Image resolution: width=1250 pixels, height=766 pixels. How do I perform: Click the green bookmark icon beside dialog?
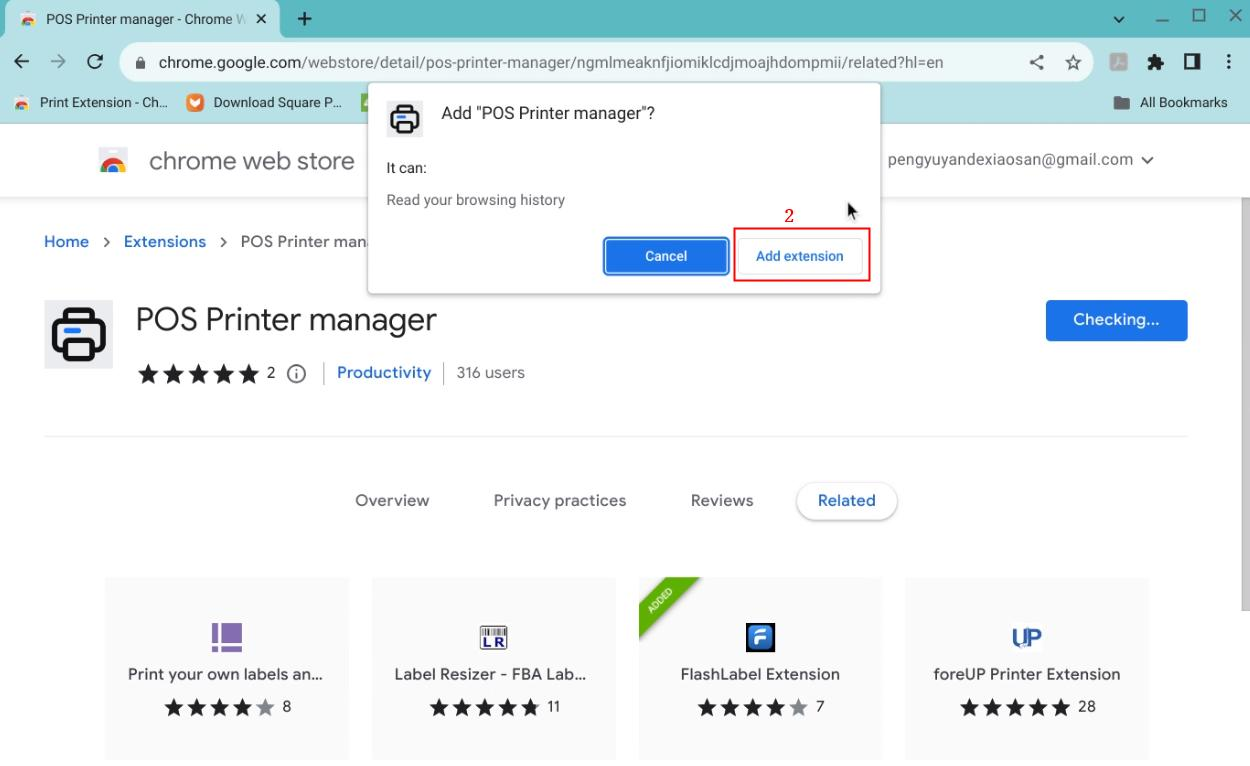366,102
